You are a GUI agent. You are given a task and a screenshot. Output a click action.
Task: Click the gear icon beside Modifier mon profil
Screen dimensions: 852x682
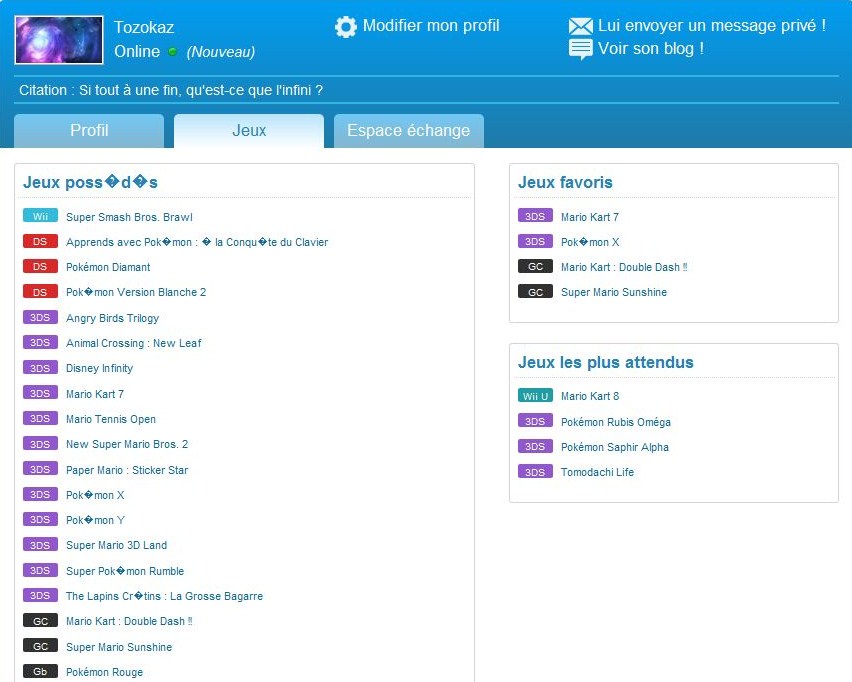point(346,27)
